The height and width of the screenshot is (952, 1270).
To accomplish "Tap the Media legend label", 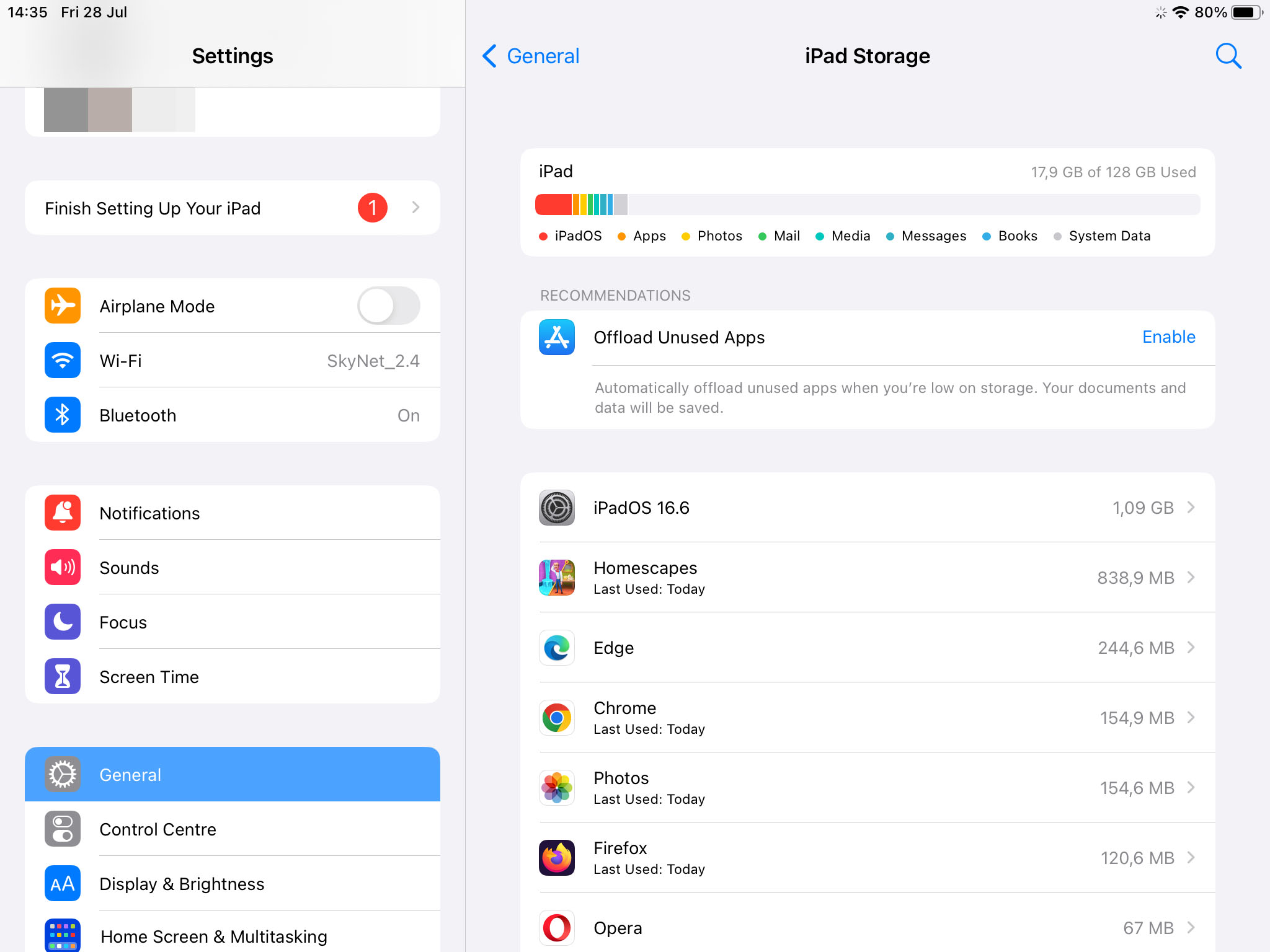I will pyautogui.click(x=851, y=236).
